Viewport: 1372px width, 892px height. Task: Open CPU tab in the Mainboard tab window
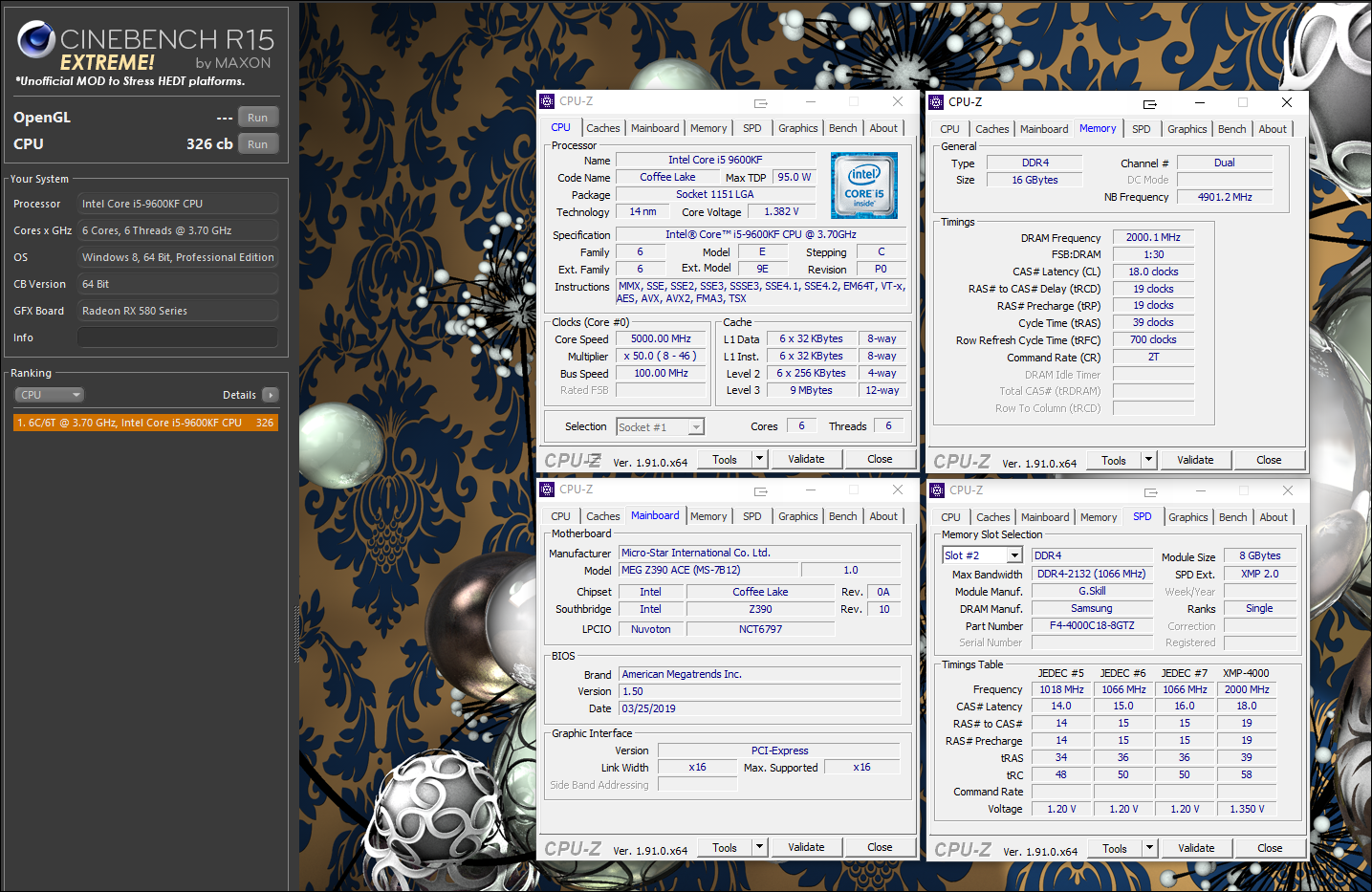tap(560, 516)
